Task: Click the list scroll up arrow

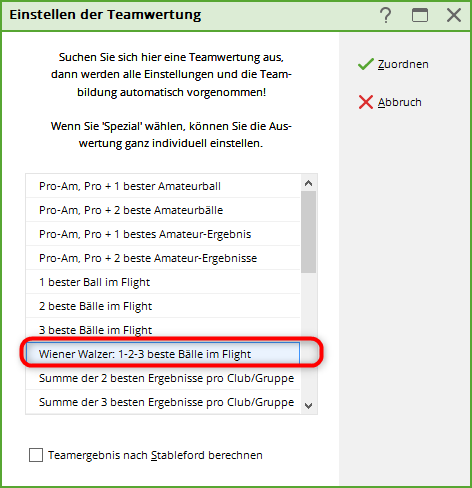Action: point(309,183)
